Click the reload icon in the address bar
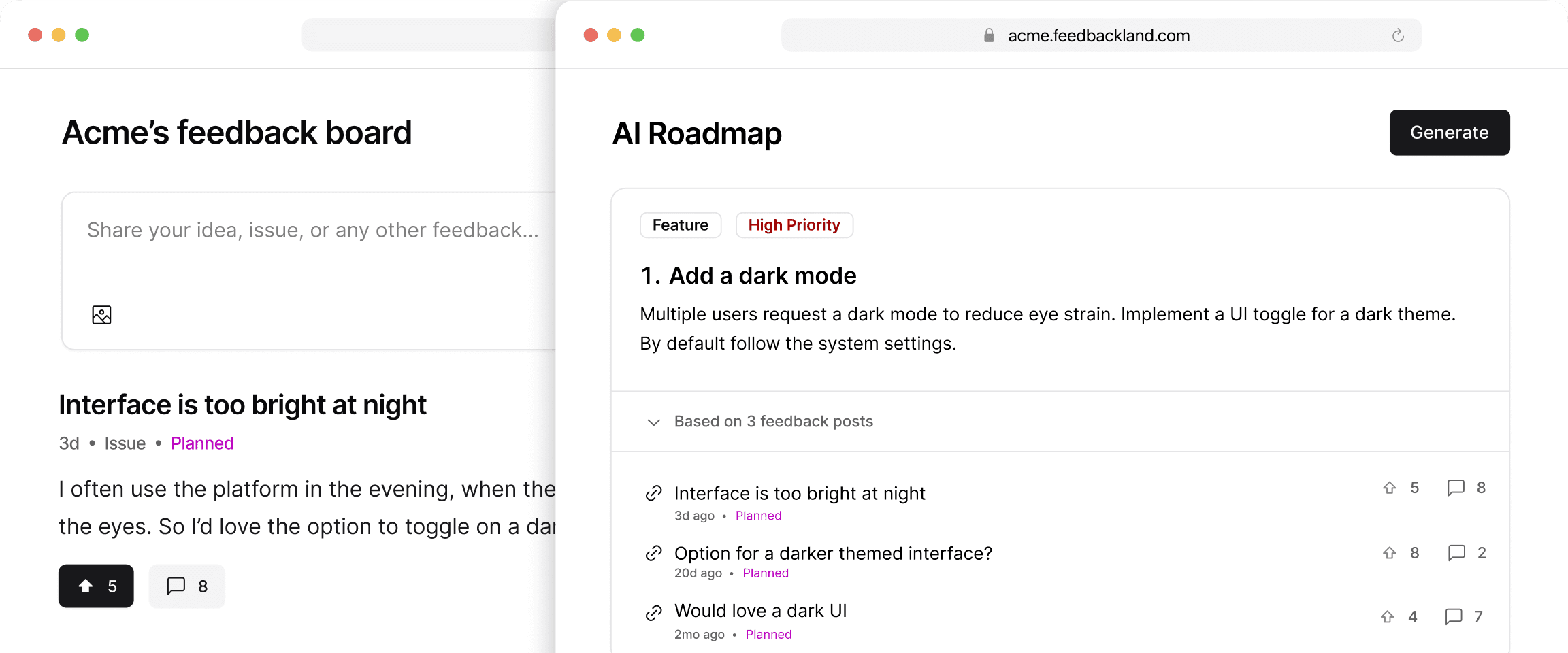This screenshot has width=1568, height=653. [1397, 35]
